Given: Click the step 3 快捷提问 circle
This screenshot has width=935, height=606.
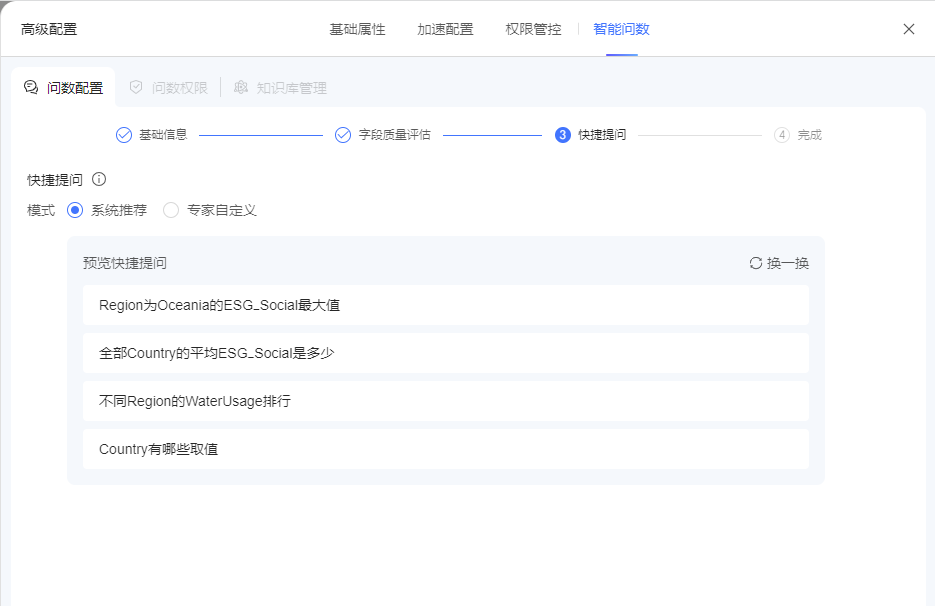Looking at the screenshot, I should click(562, 135).
